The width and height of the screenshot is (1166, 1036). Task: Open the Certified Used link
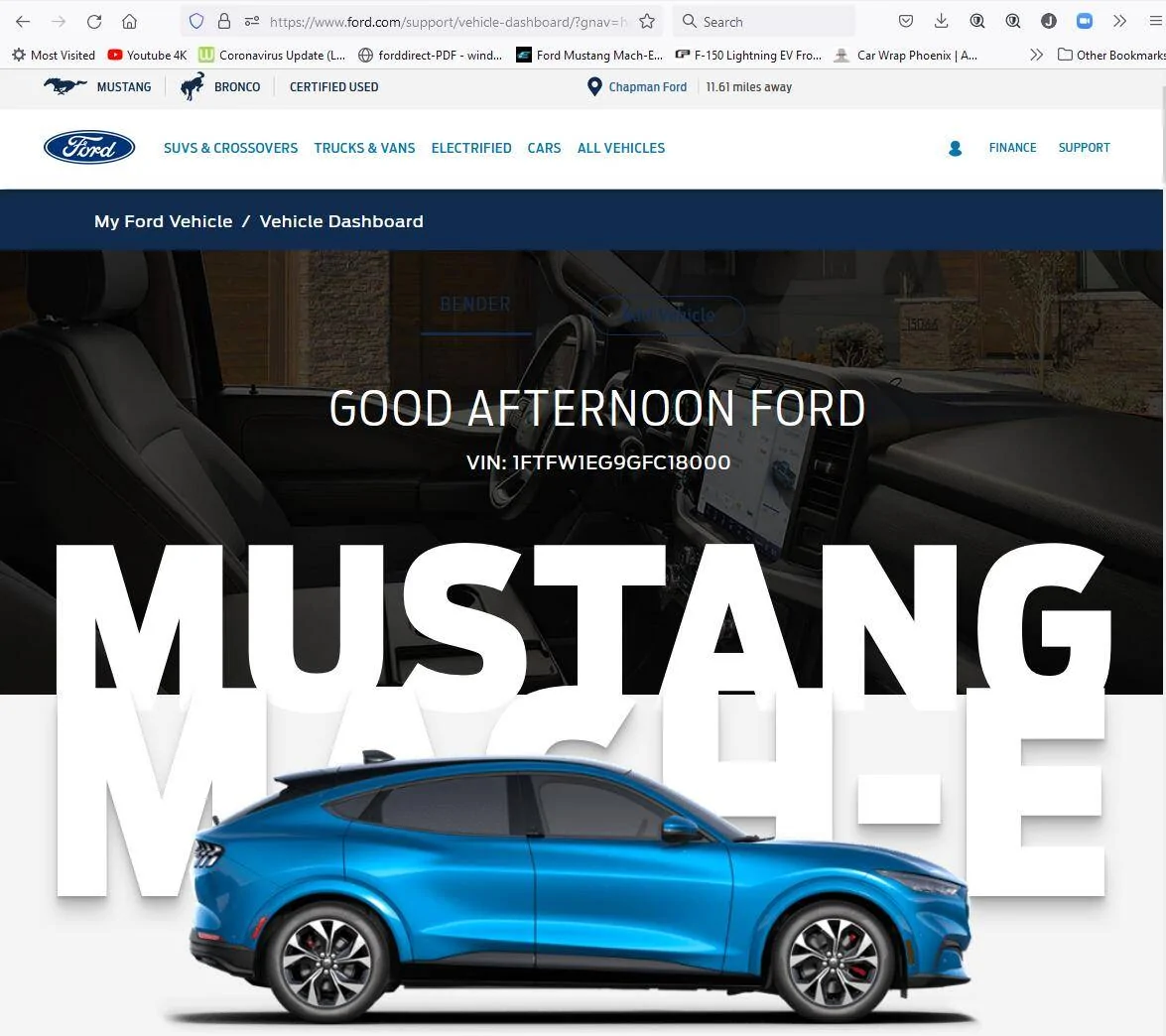click(x=333, y=87)
